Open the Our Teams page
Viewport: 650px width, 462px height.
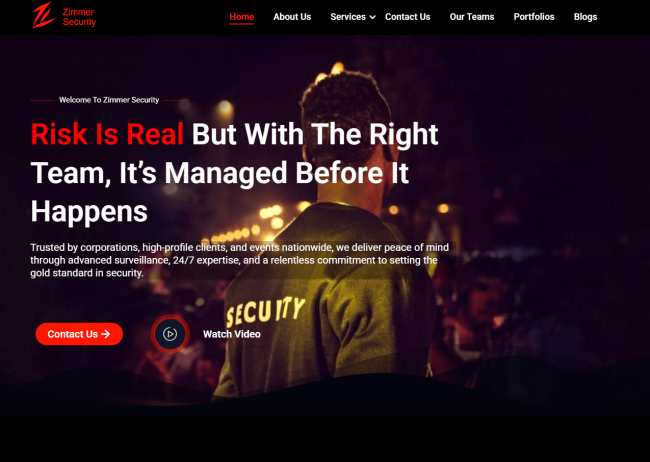click(x=472, y=17)
